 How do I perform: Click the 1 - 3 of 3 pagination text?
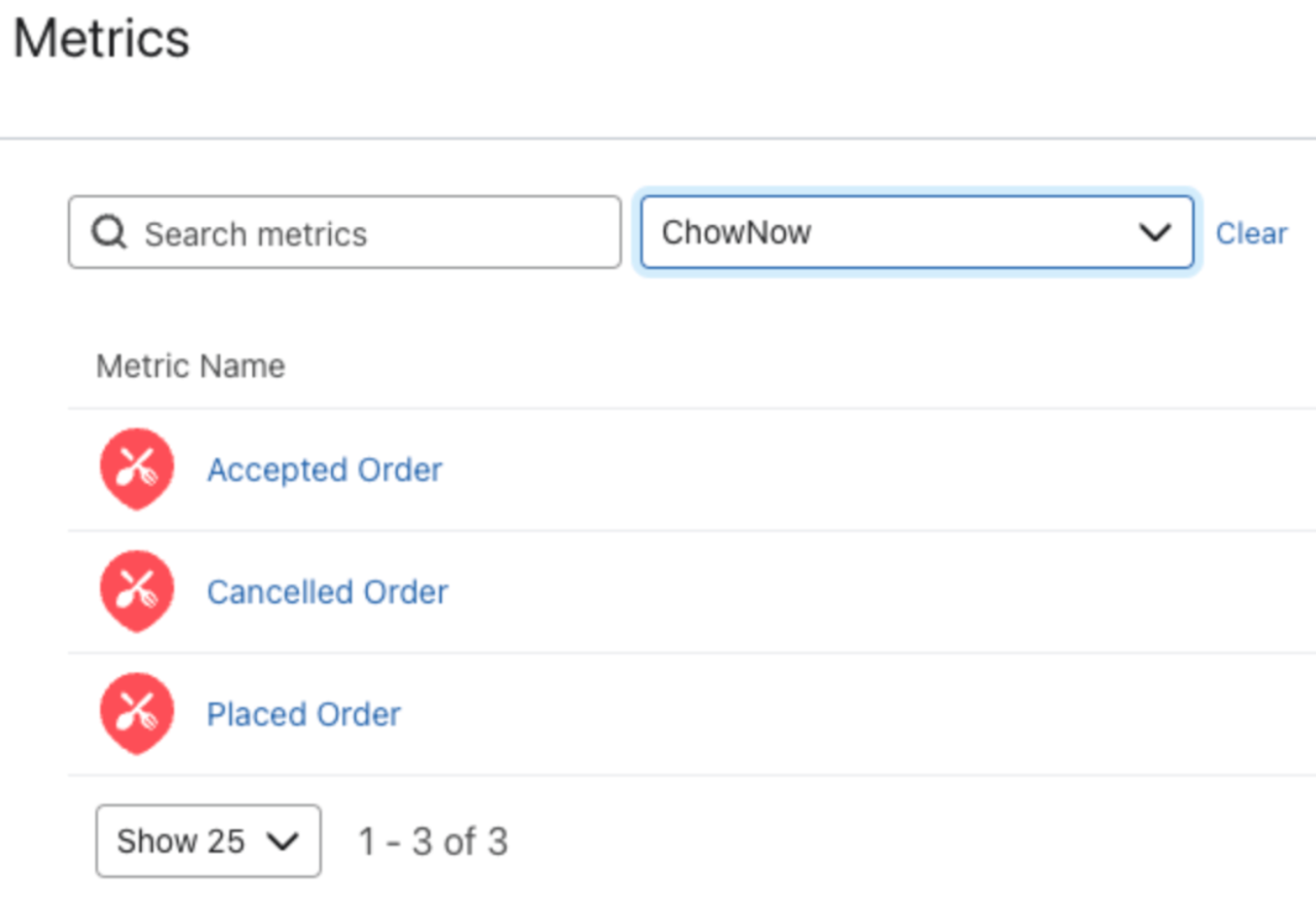click(433, 841)
